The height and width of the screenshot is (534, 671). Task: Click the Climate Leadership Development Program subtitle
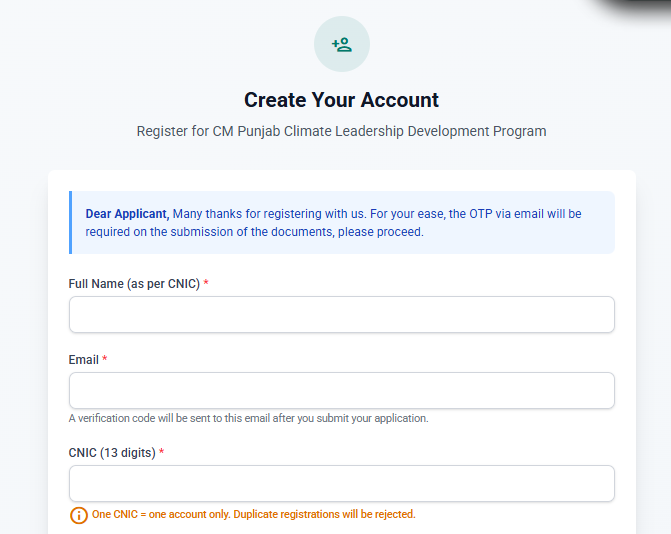click(x=341, y=131)
